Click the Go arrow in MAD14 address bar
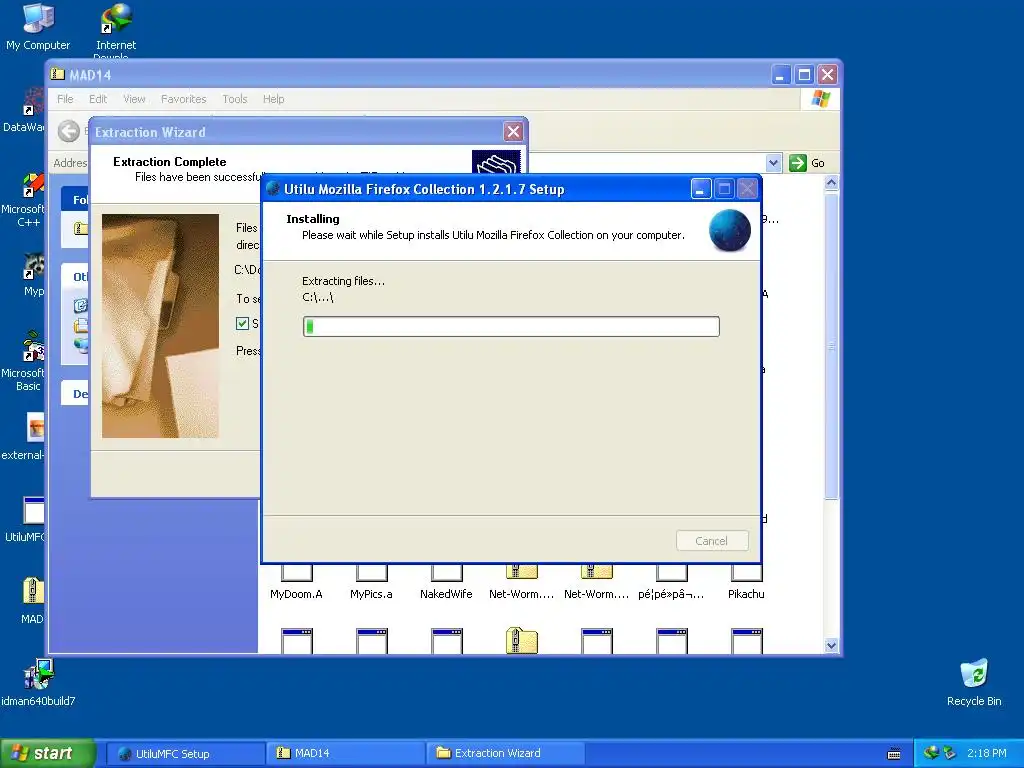 (x=798, y=163)
